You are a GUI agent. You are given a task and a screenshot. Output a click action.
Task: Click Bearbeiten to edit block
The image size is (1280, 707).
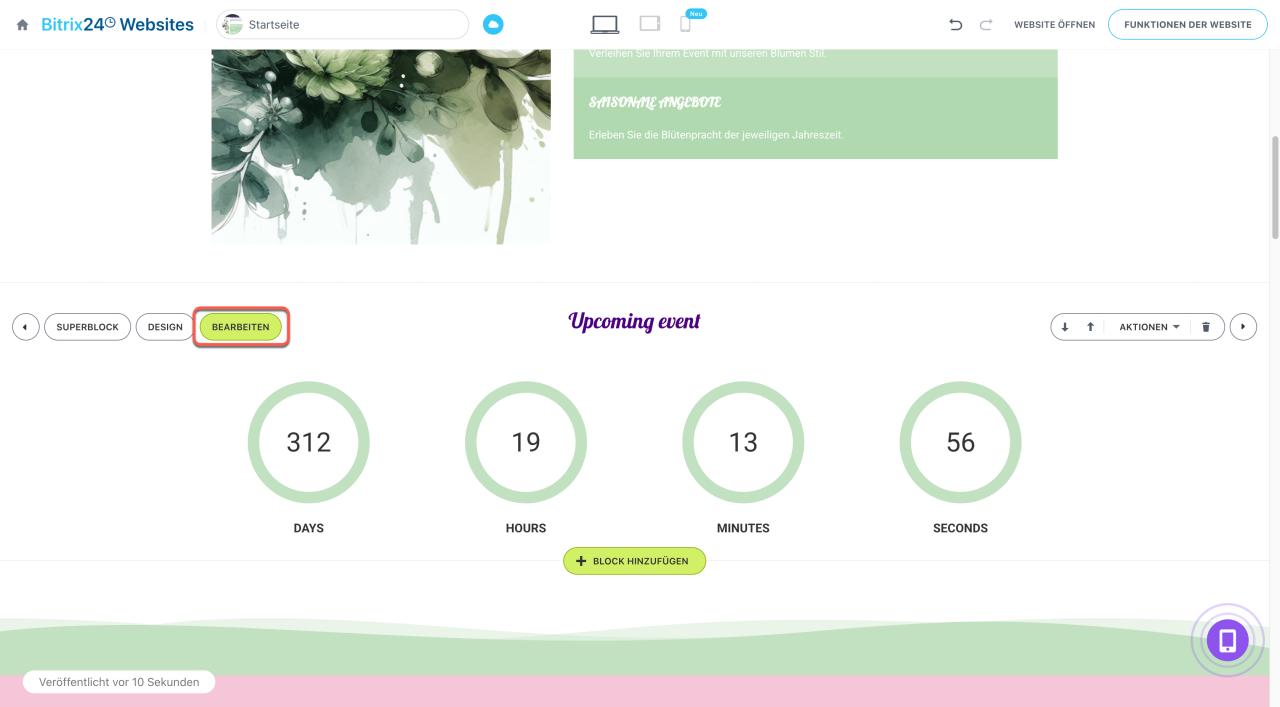click(241, 327)
